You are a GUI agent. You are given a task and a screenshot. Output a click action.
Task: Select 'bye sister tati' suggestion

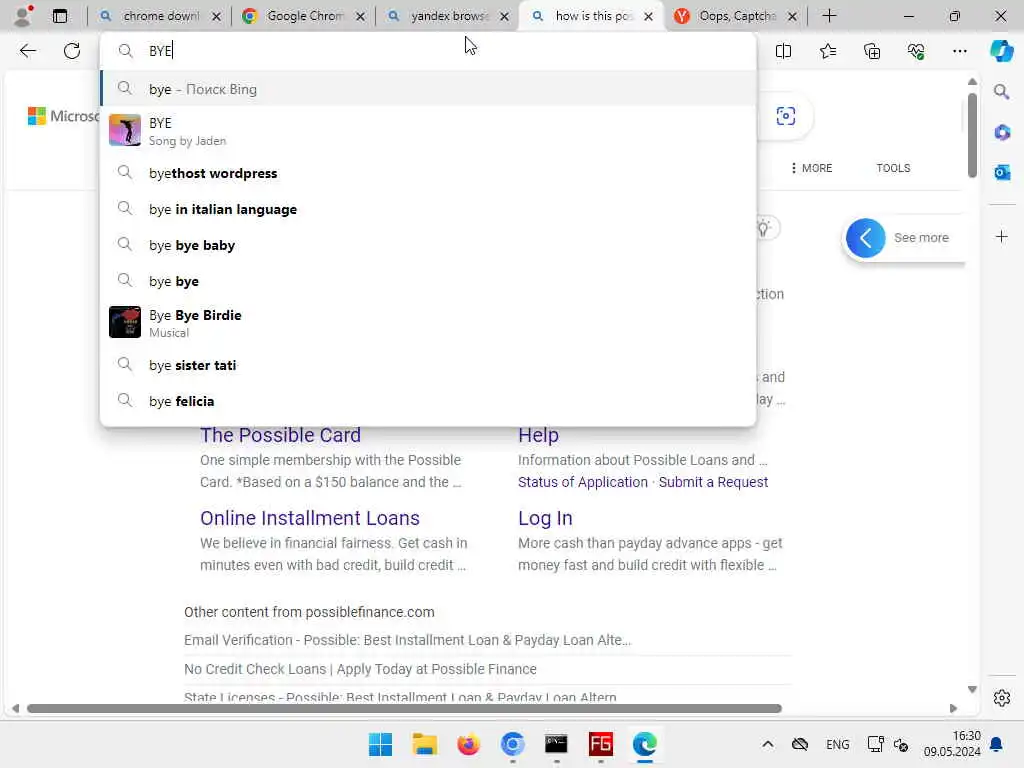point(428,365)
